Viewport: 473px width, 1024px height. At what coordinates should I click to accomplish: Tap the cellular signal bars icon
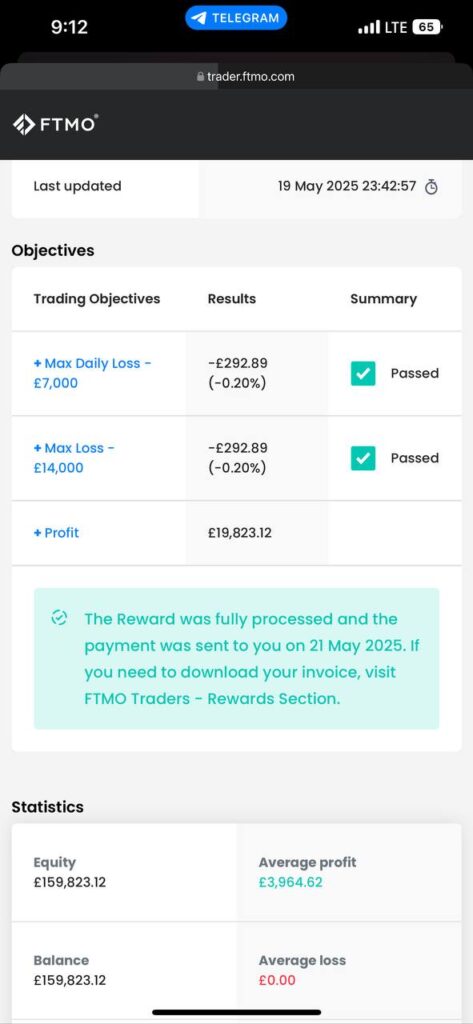(x=372, y=27)
